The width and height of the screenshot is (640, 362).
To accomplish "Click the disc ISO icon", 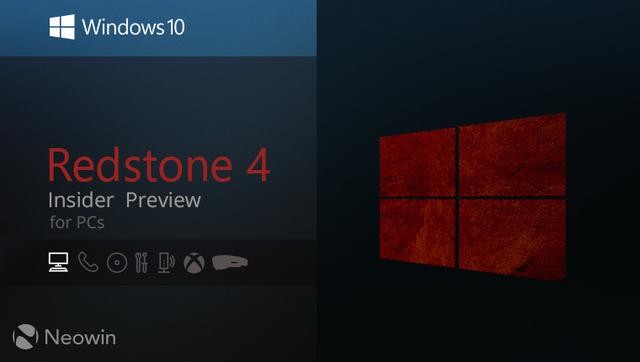I will (x=117, y=263).
